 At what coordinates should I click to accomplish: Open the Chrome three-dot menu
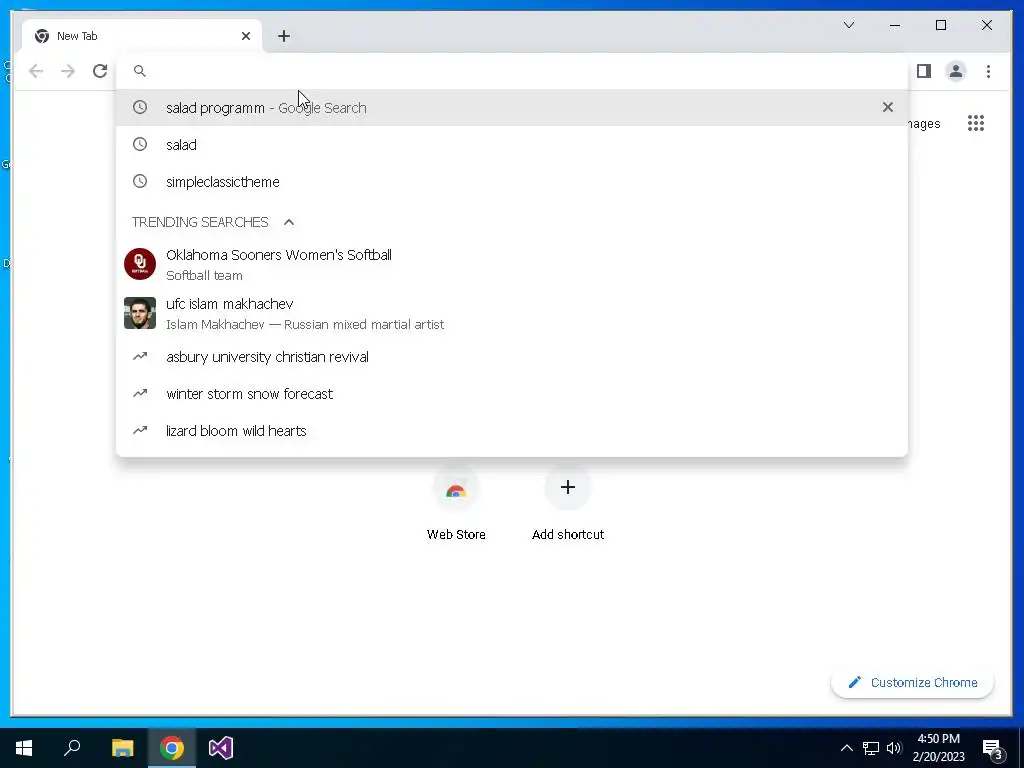pyautogui.click(x=988, y=71)
